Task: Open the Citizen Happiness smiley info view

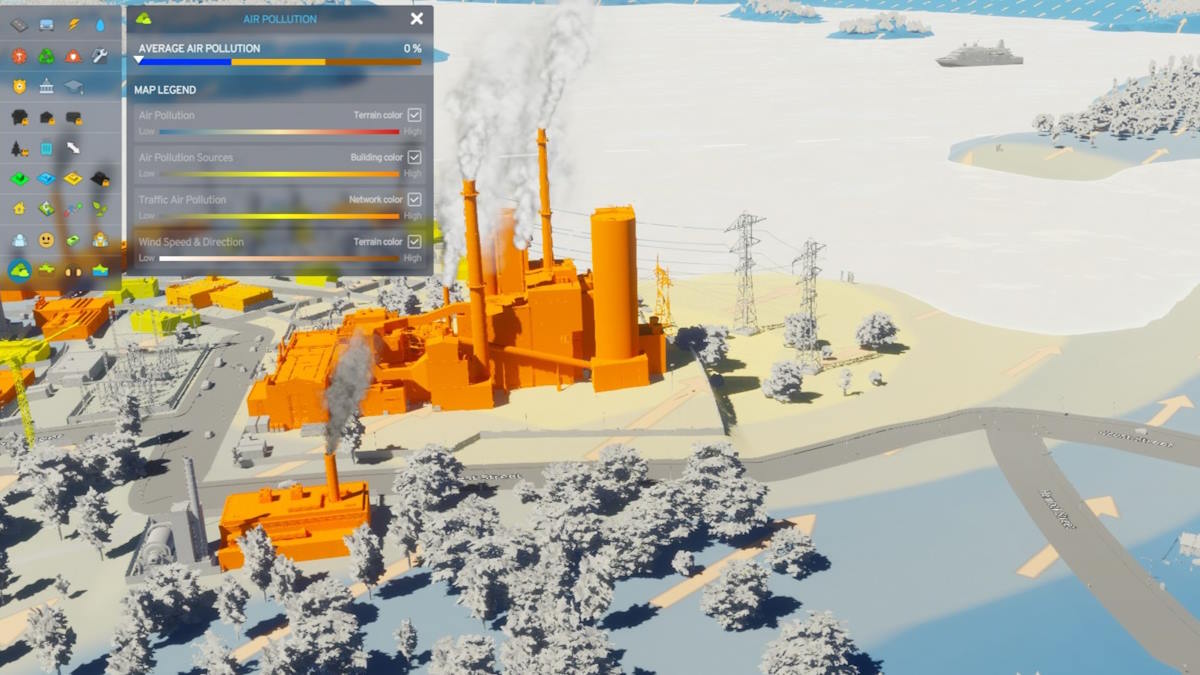Action: (46, 241)
